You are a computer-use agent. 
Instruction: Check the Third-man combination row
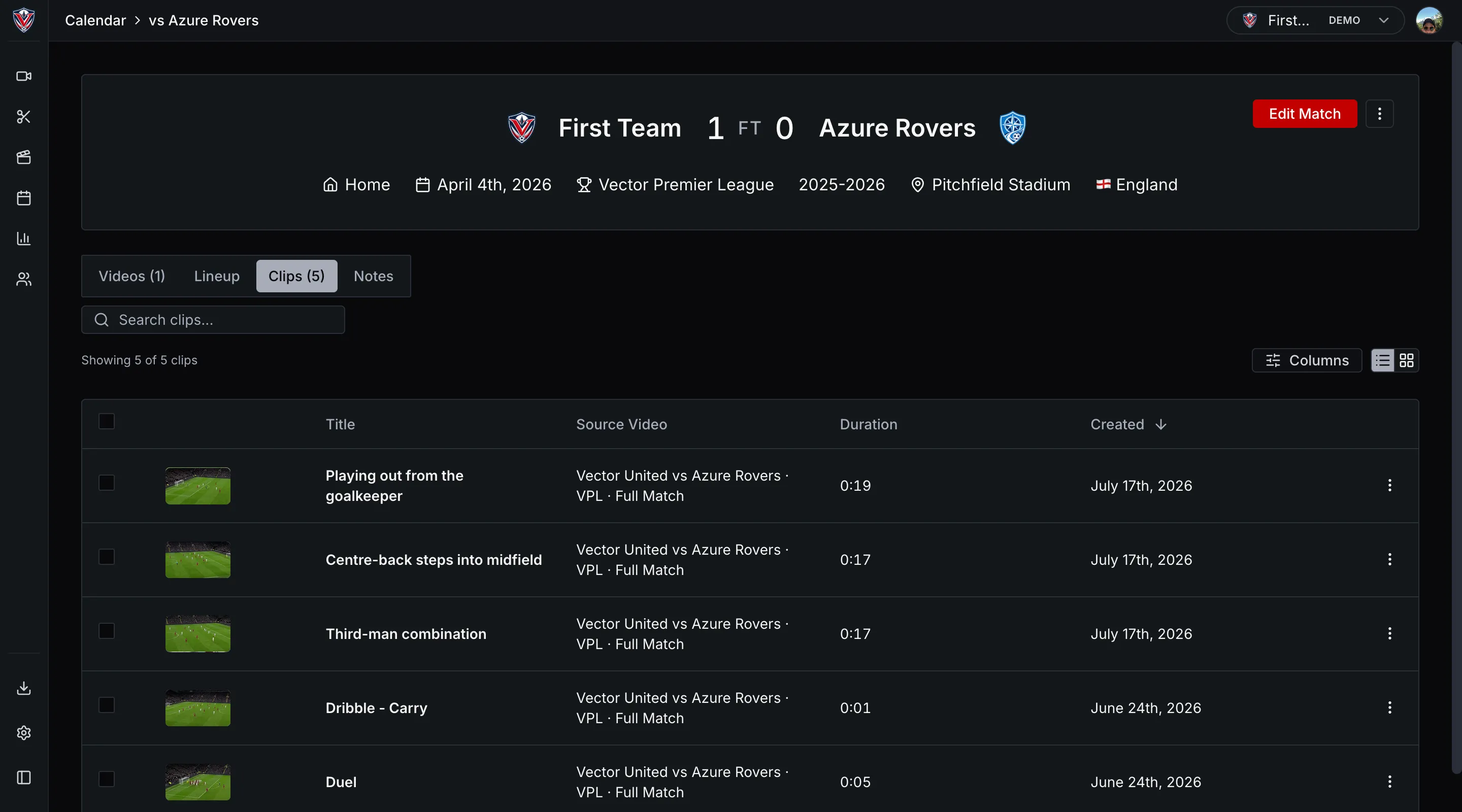[x=107, y=630]
